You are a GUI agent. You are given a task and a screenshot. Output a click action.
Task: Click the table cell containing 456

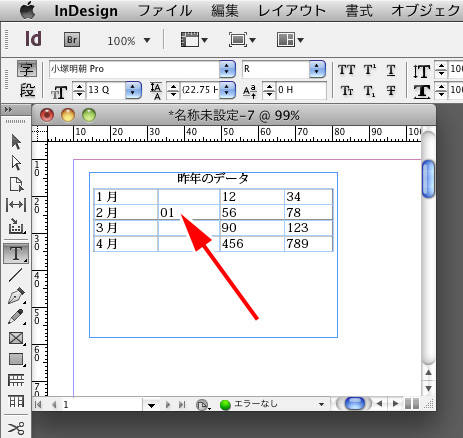pyautogui.click(x=252, y=243)
